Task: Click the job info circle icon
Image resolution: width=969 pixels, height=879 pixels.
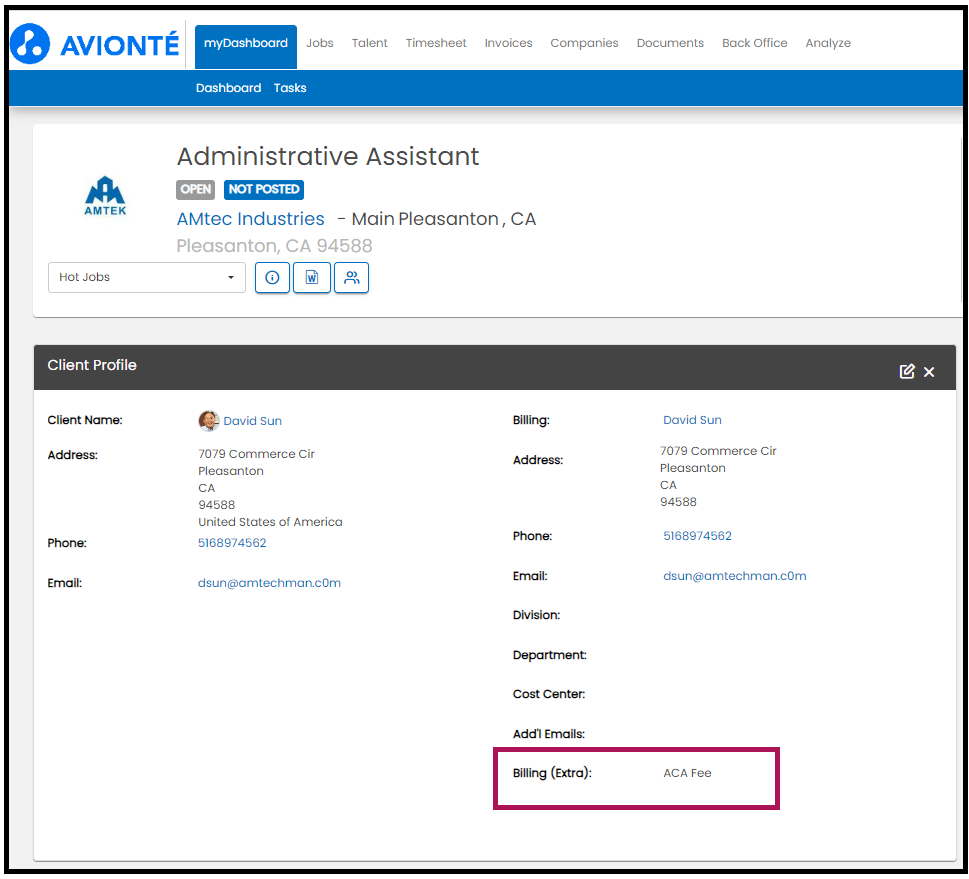Action: (x=272, y=278)
